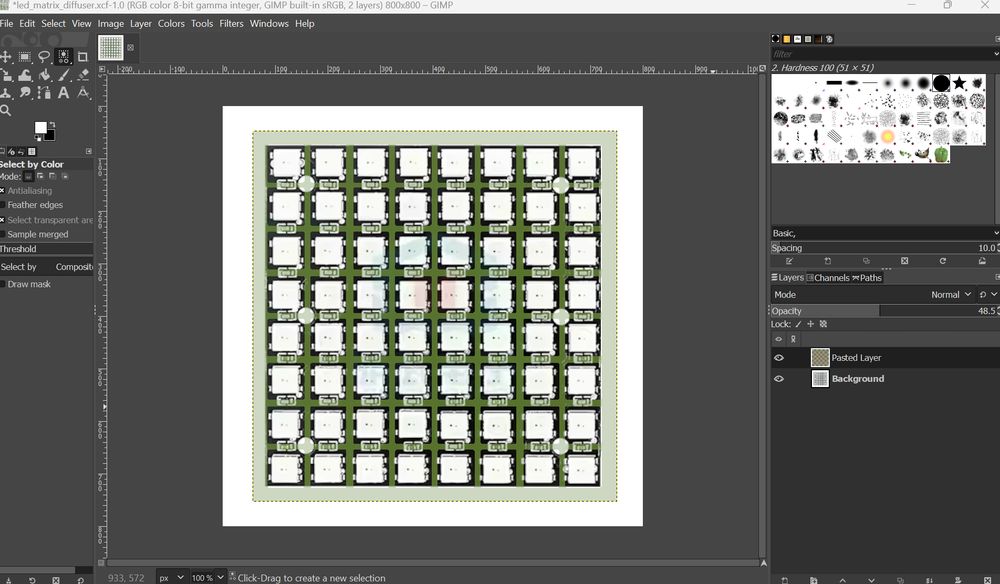Activate the Text tool

pos(64,92)
